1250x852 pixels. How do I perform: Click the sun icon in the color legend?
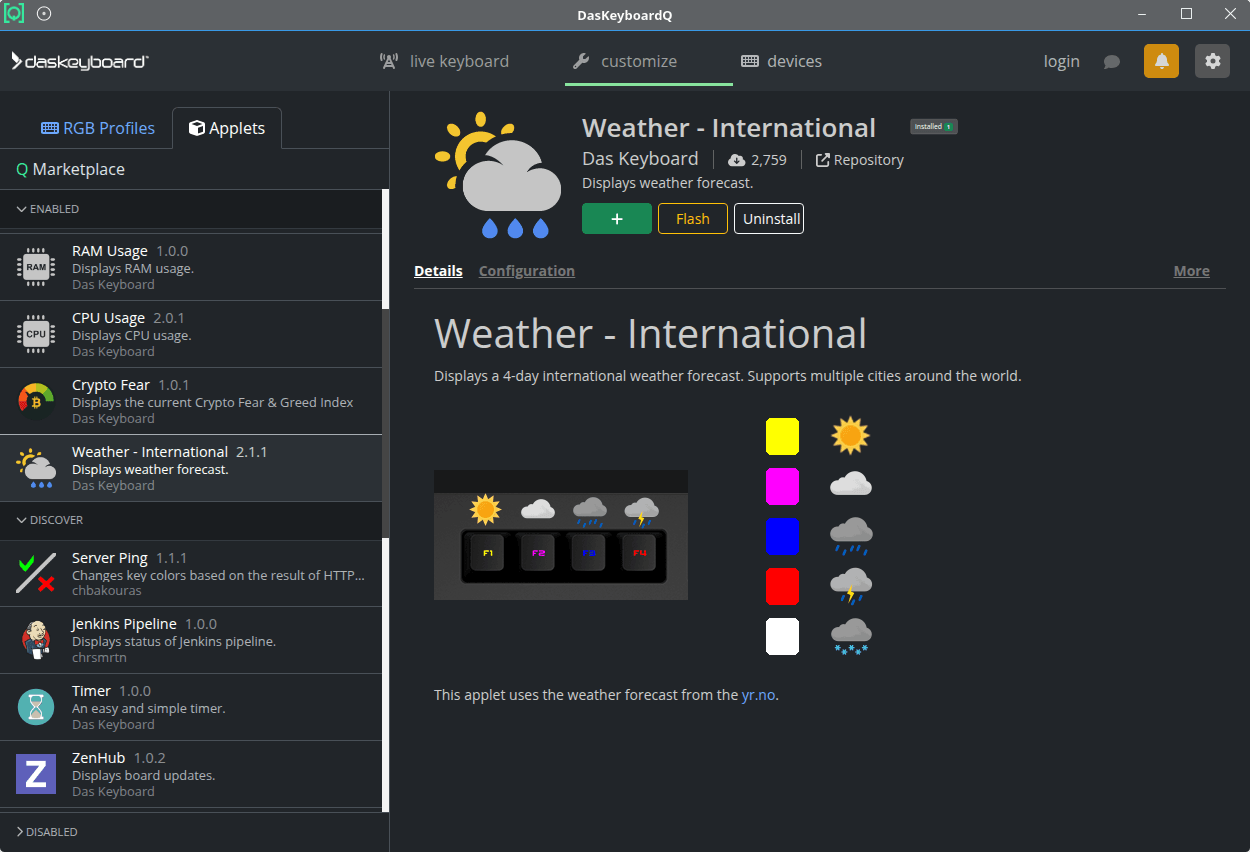[850, 436]
